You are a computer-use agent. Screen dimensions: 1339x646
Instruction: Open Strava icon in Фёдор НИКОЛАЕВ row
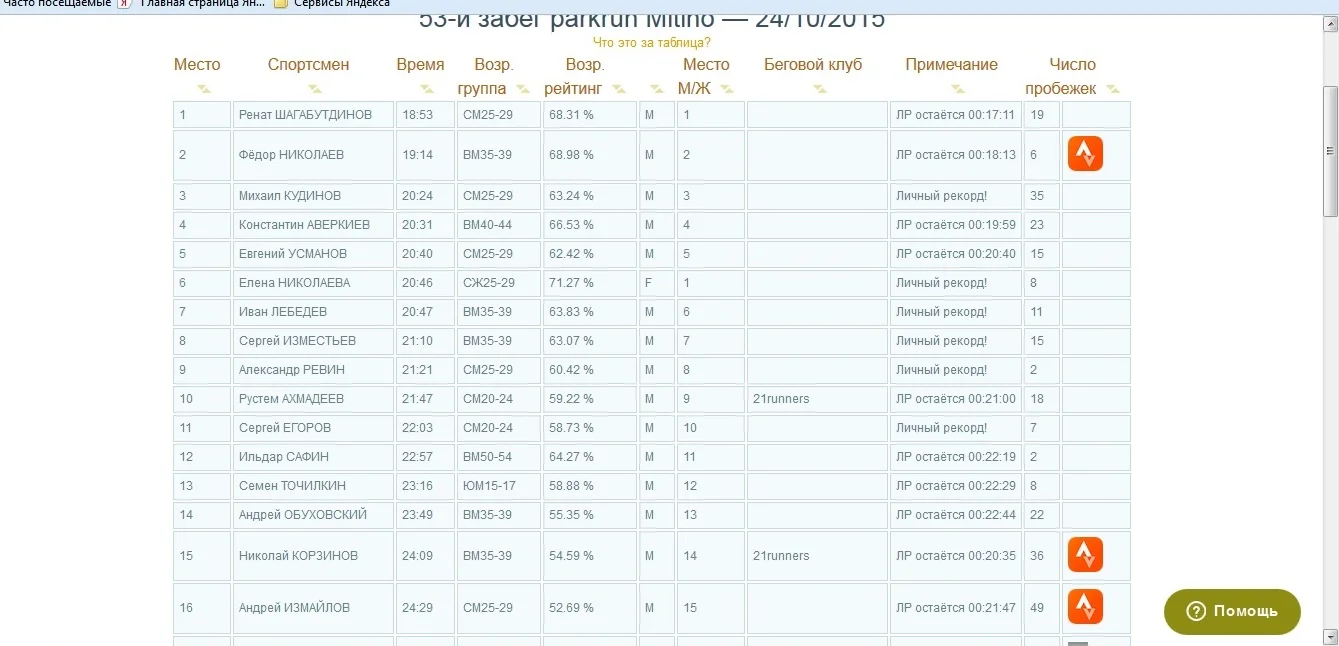pyautogui.click(x=1085, y=154)
